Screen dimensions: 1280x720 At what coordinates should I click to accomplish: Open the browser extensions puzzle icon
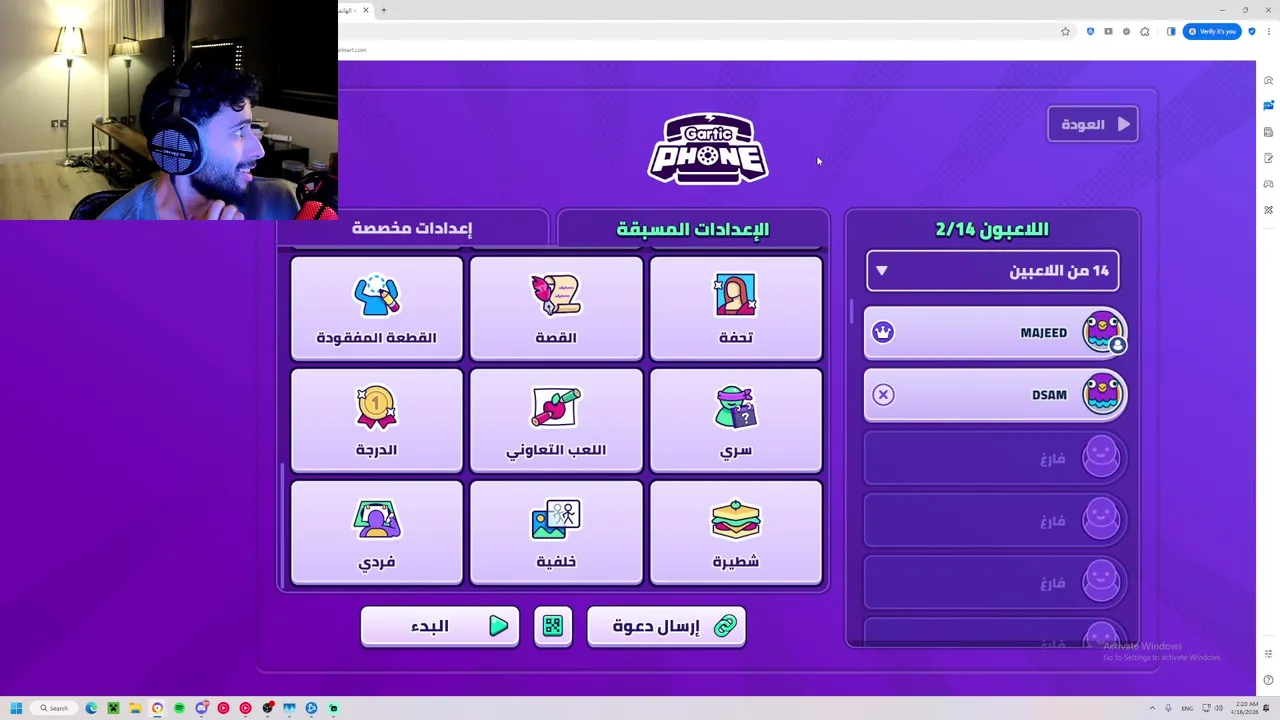pyautogui.click(x=1145, y=32)
